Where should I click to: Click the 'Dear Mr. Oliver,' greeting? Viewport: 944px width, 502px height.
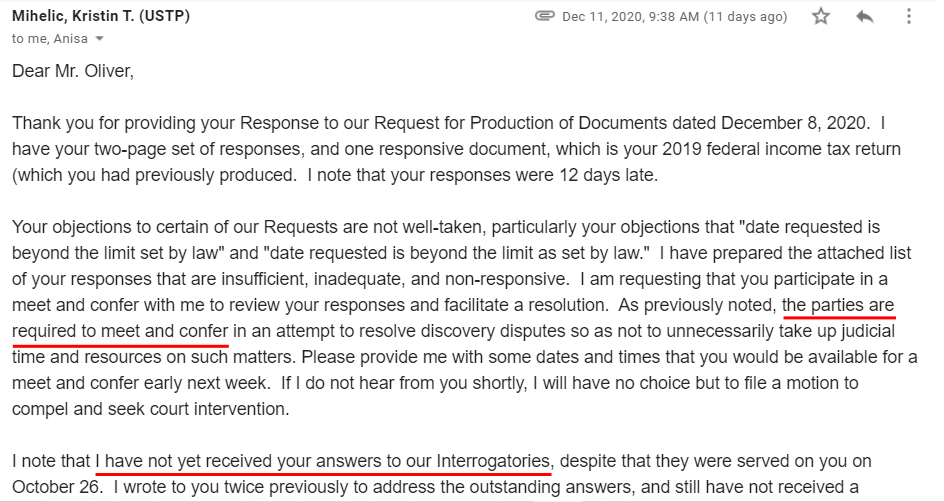(72, 72)
